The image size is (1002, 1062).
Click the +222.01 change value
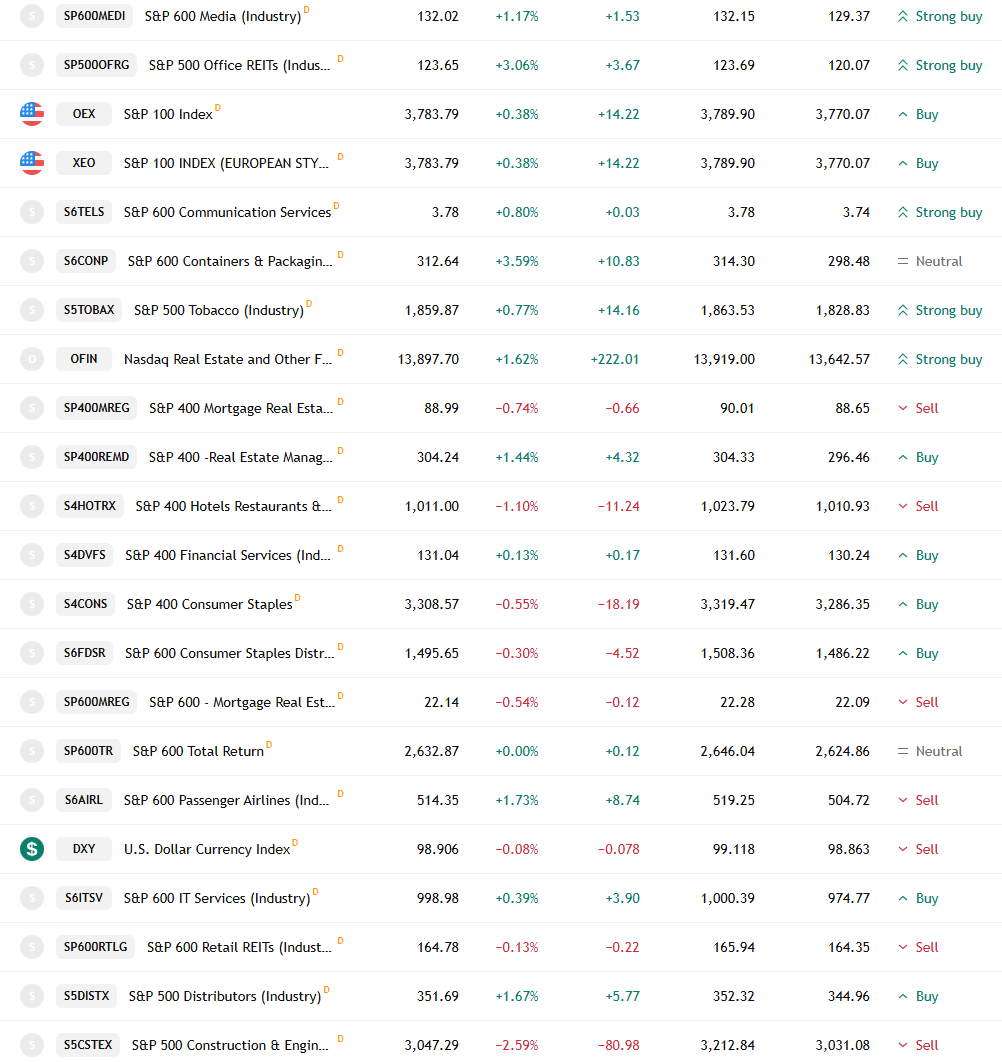click(x=614, y=359)
